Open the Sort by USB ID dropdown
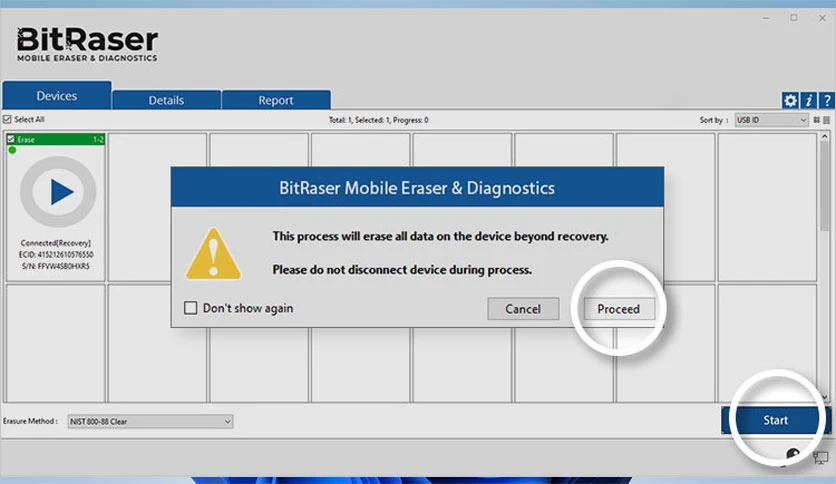Screen dimensions: 836x484 click(771, 120)
